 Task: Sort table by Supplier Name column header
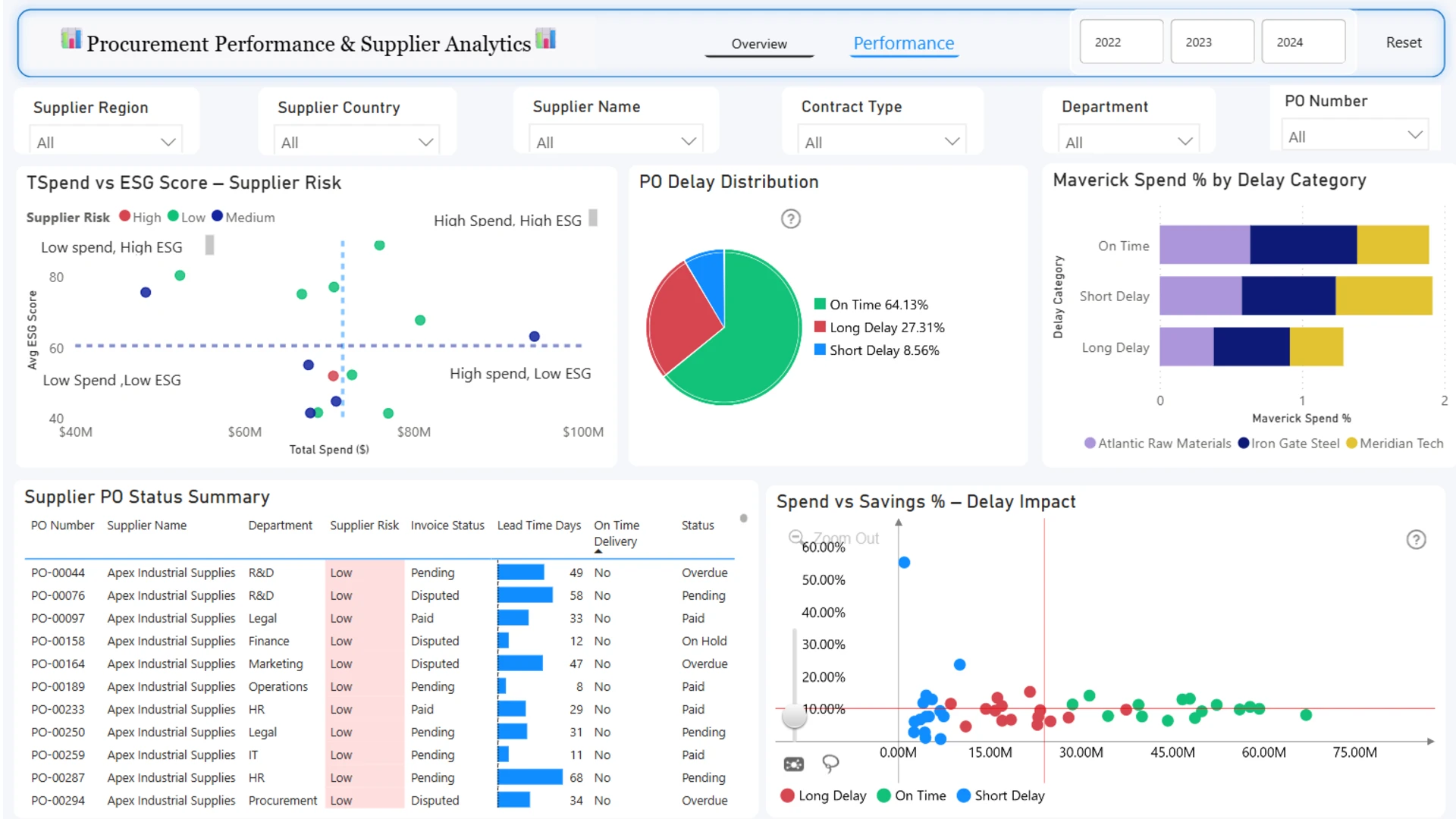pyautogui.click(x=146, y=526)
